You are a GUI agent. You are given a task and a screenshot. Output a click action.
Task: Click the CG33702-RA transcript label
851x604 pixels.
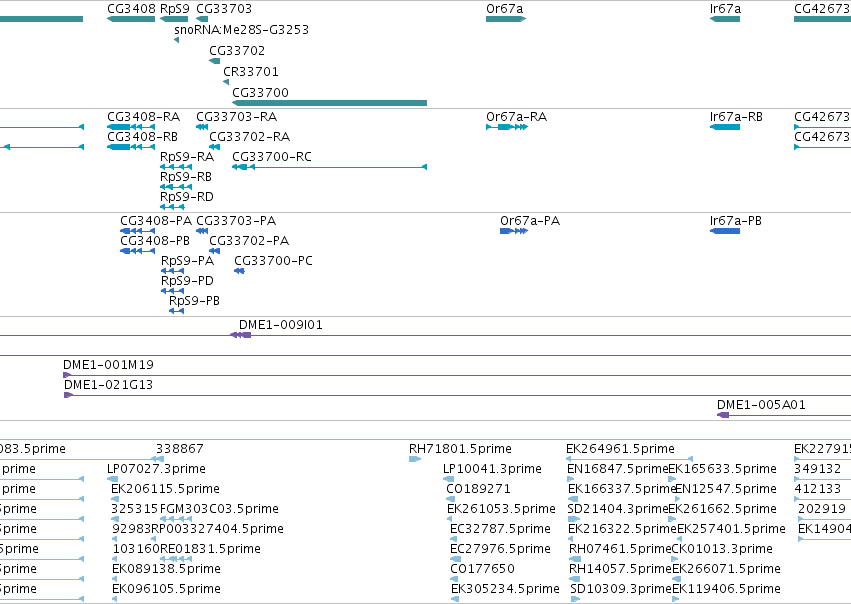click(250, 137)
